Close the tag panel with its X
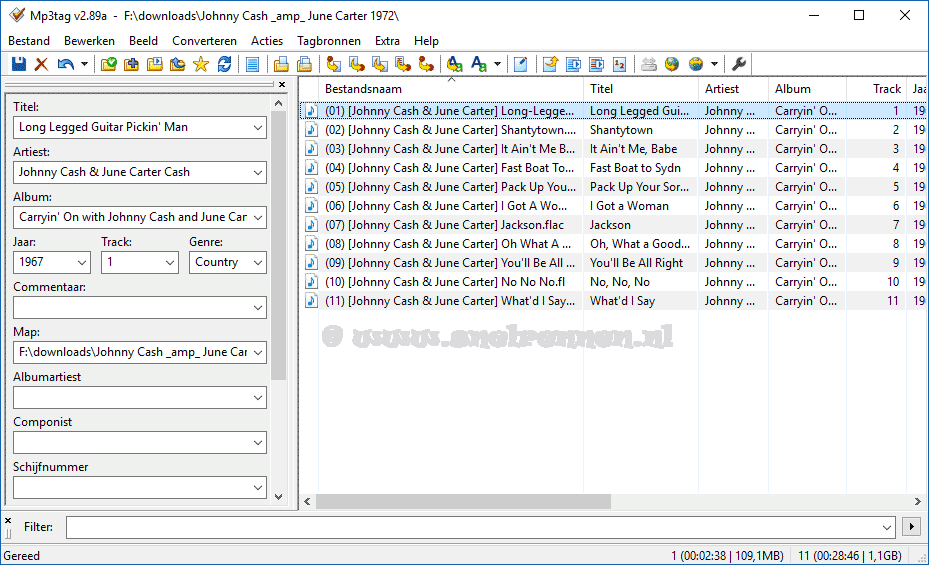 point(282,85)
